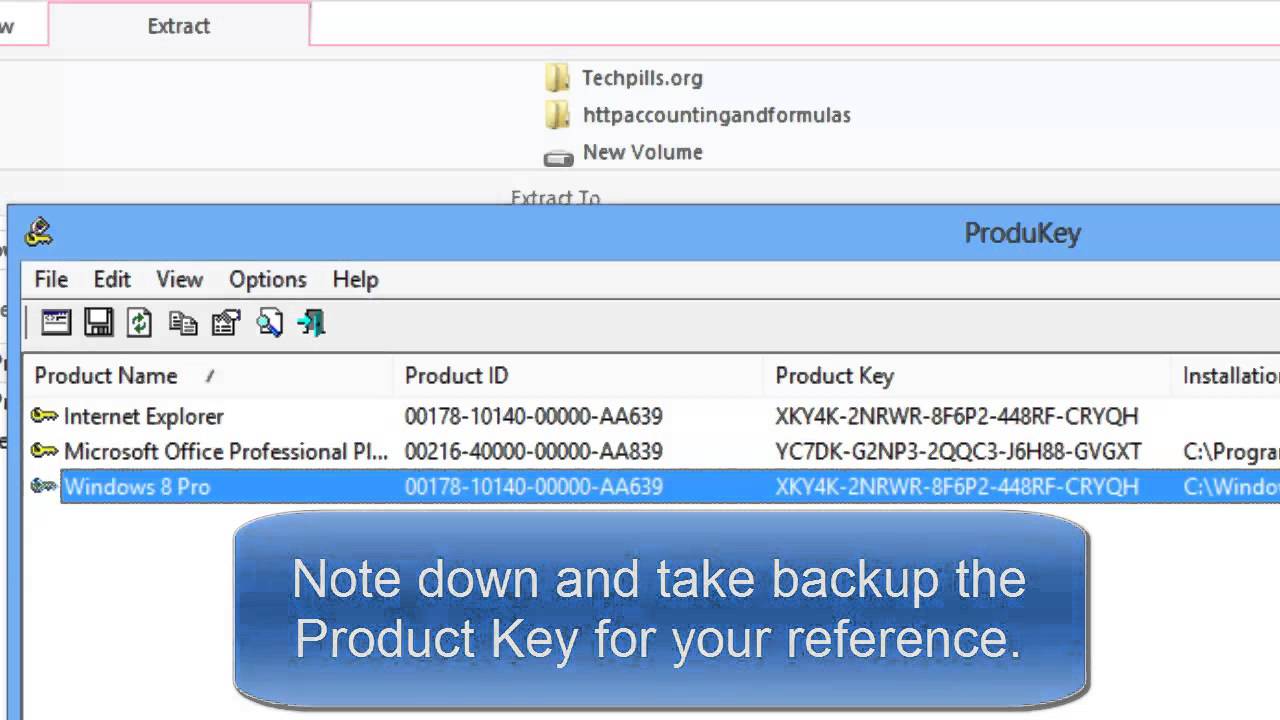Click the Properties toolbar icon
1280x720 pixels.
pos(226,322)
